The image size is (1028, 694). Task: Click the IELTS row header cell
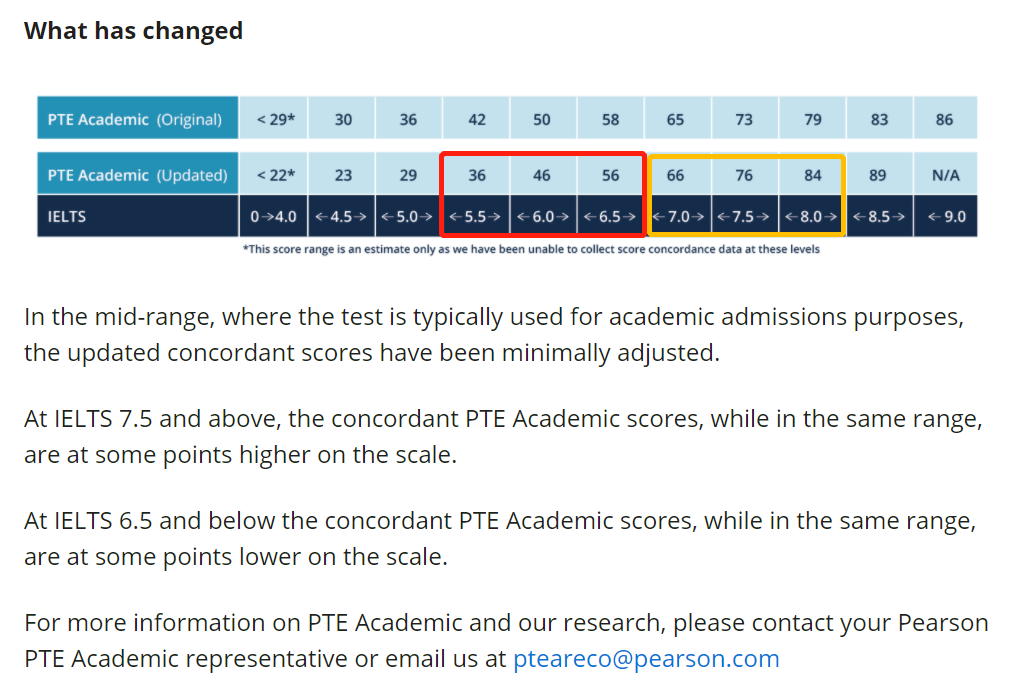click(x=138, y=216)
